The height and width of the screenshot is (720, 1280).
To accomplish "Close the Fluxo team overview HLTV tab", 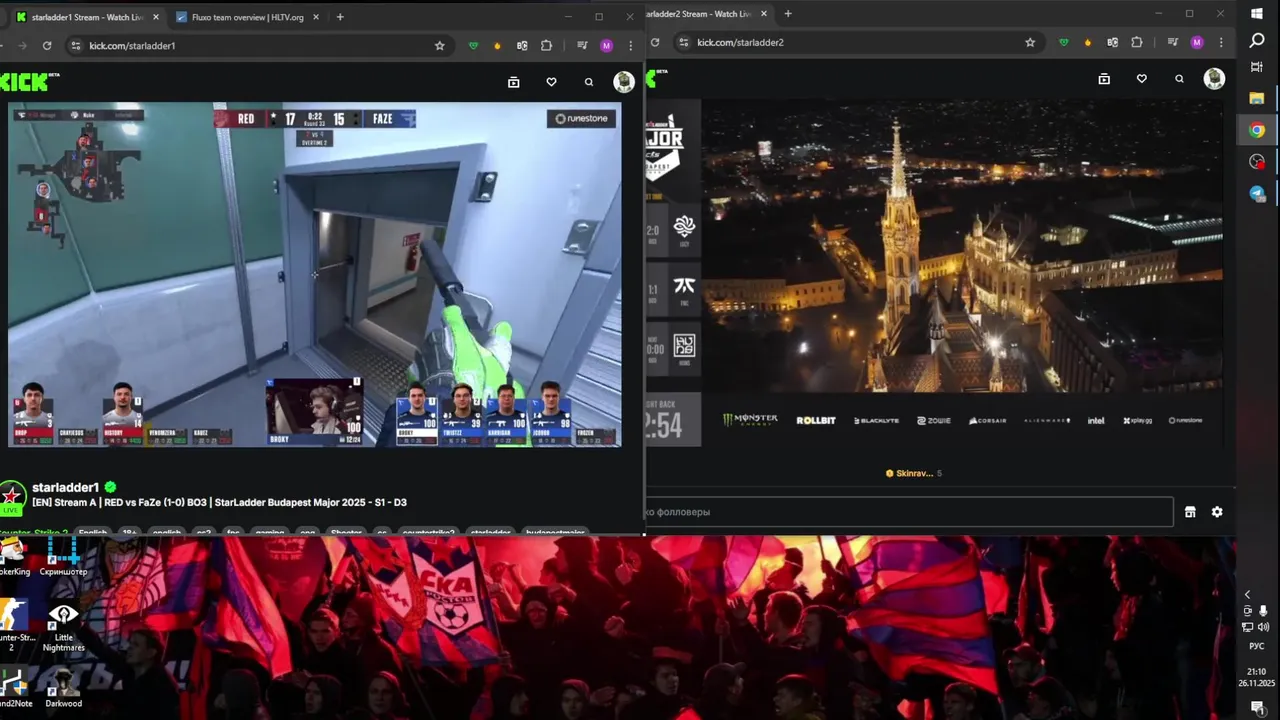I will [x=316, y=17].
